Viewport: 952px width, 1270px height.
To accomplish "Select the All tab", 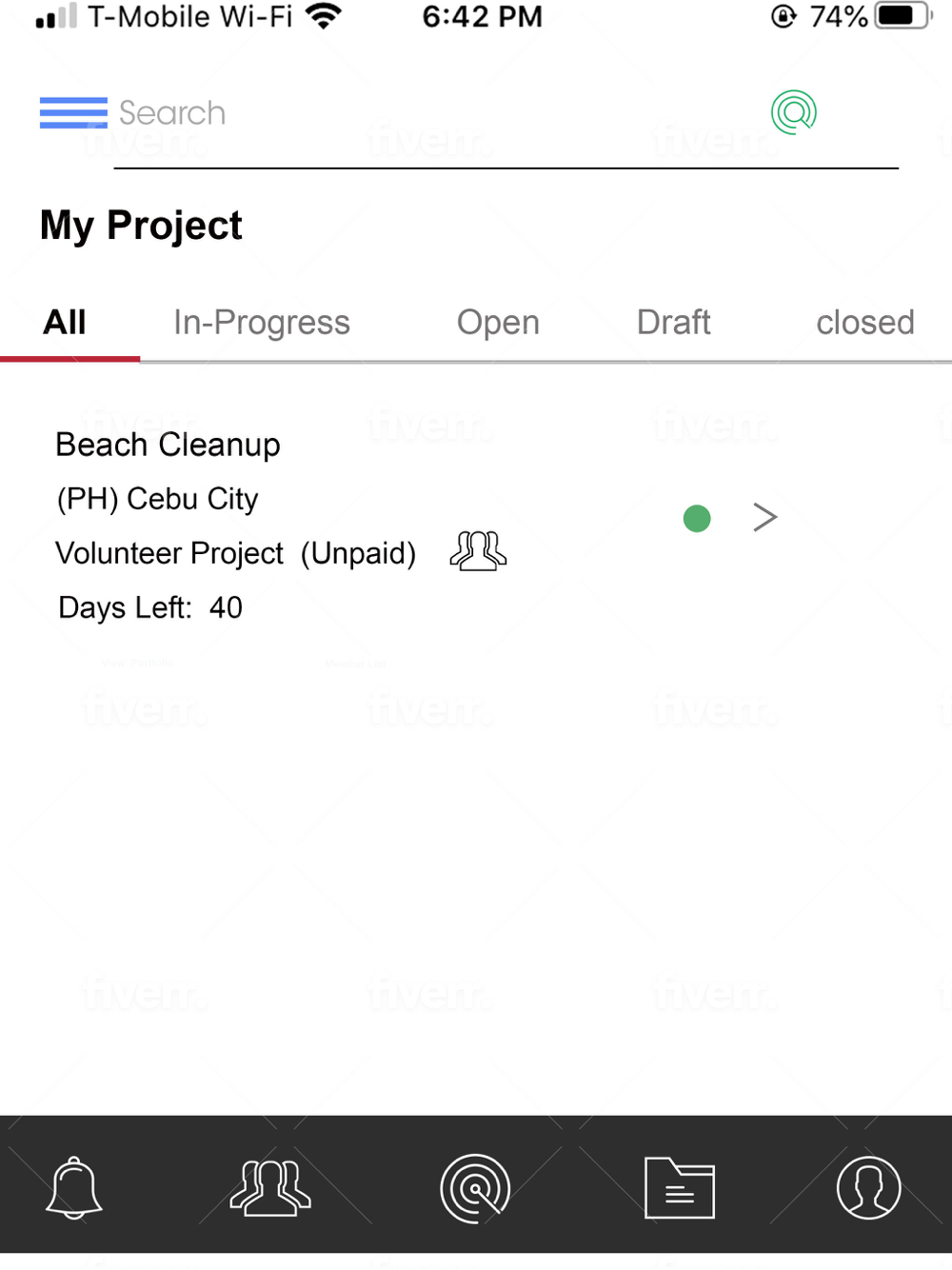I will (x=65, y=323).
